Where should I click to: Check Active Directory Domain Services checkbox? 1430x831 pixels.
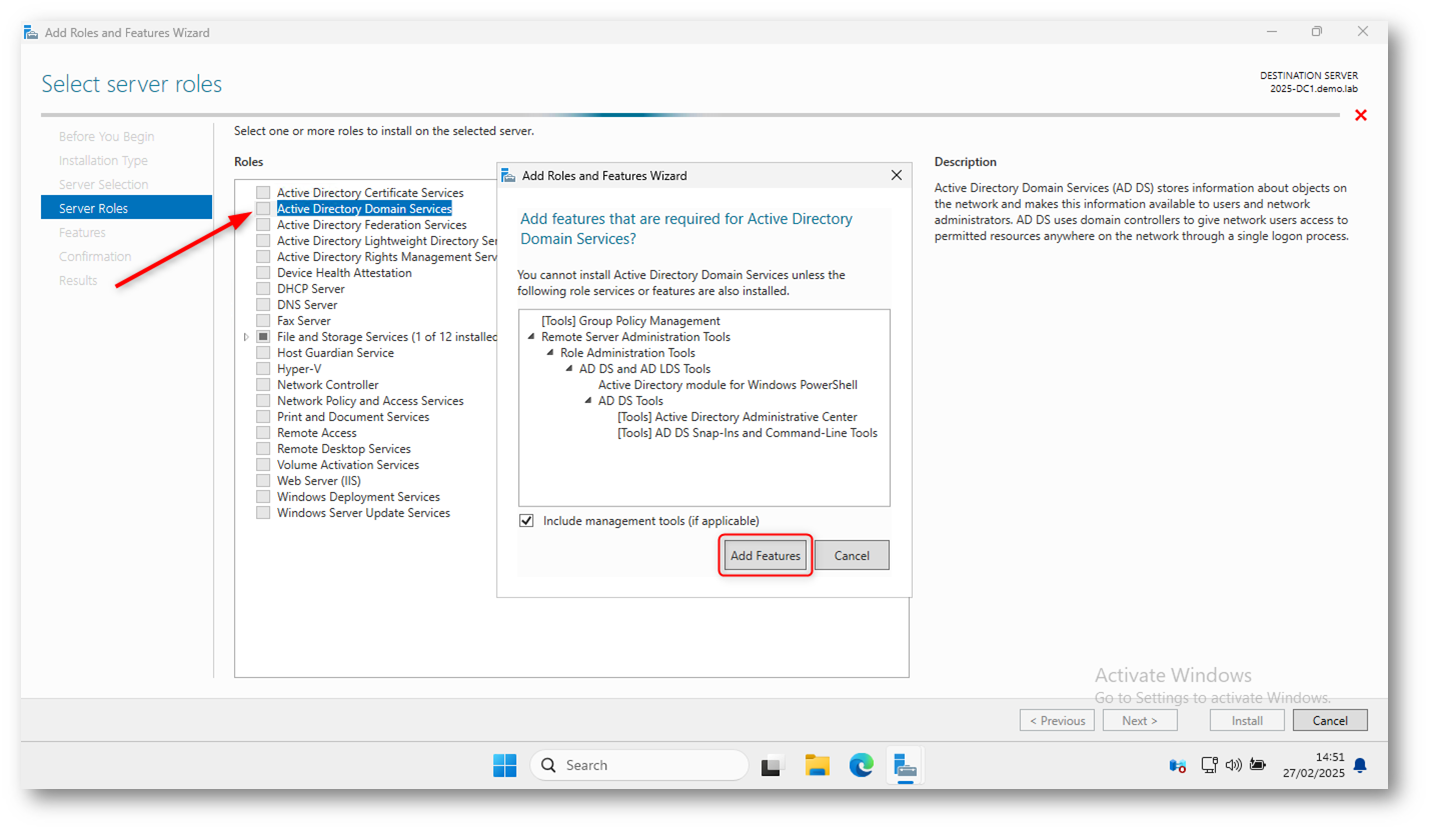coord(263,208)
